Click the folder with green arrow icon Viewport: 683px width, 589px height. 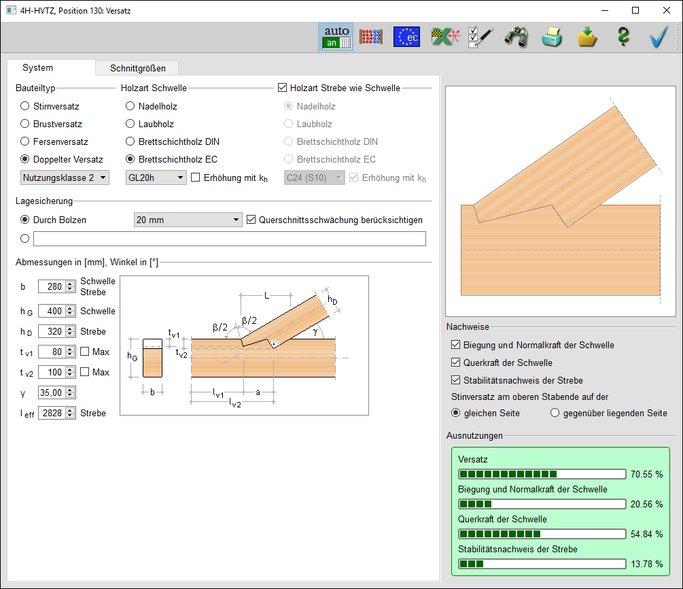click(x=588, y=37)
